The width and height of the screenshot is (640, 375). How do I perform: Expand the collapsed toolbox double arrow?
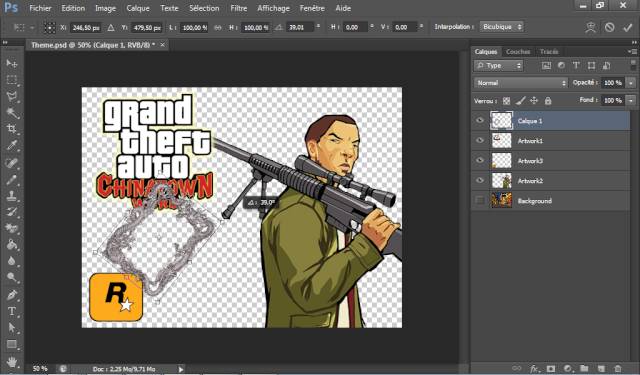pyautogui.click(x=5, y=42)
